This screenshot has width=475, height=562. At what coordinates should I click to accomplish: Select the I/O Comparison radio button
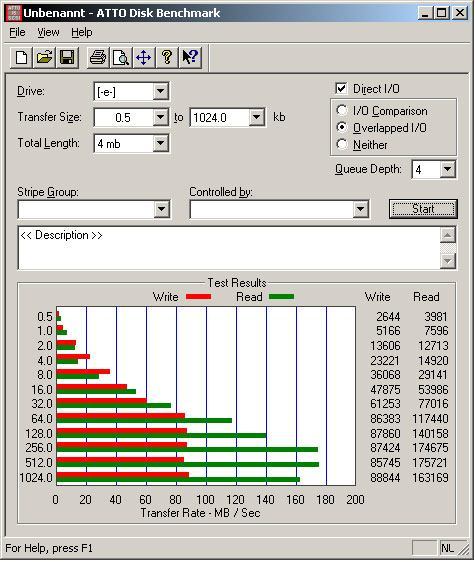342,110
